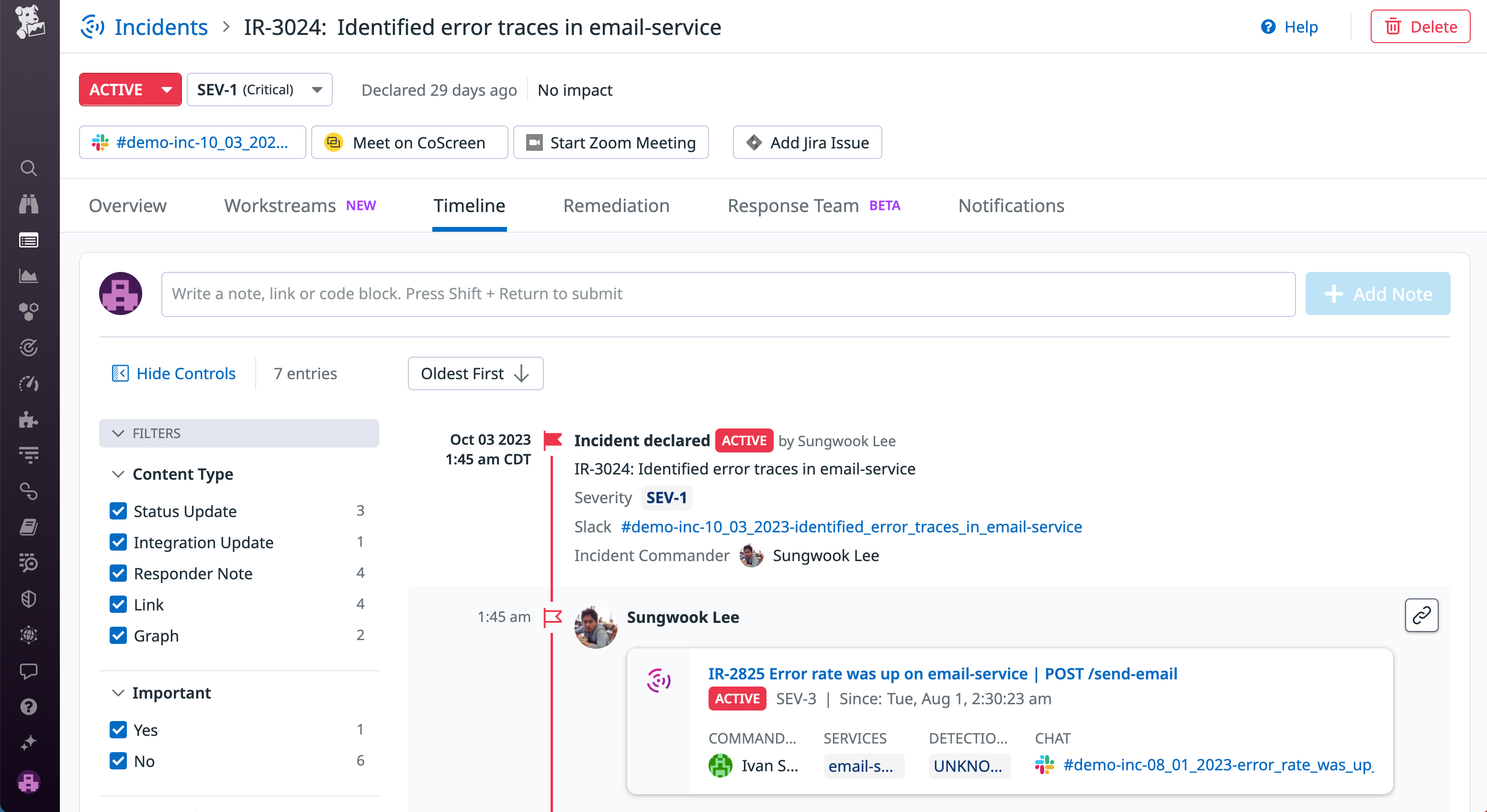Open the SEV-1 severity dropdown
Screen dimensions: 1487x812
point(259,90)
